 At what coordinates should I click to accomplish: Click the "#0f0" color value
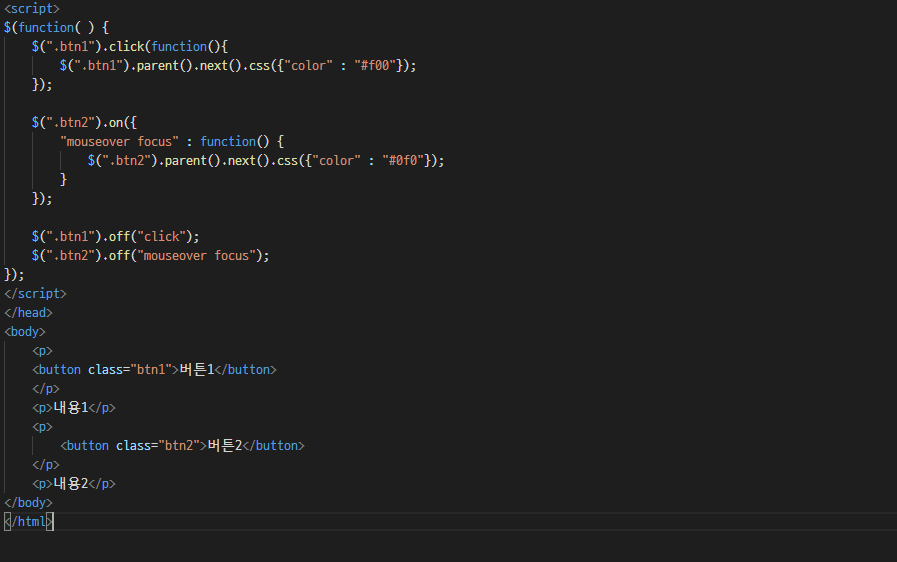[x=403, y=160]
